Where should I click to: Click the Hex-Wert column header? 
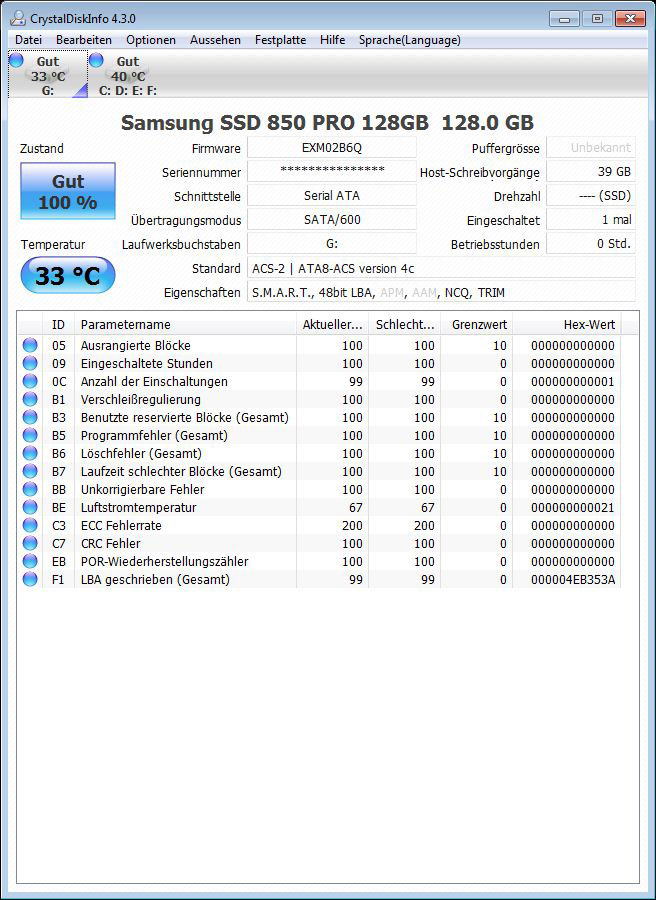(567, 324)
